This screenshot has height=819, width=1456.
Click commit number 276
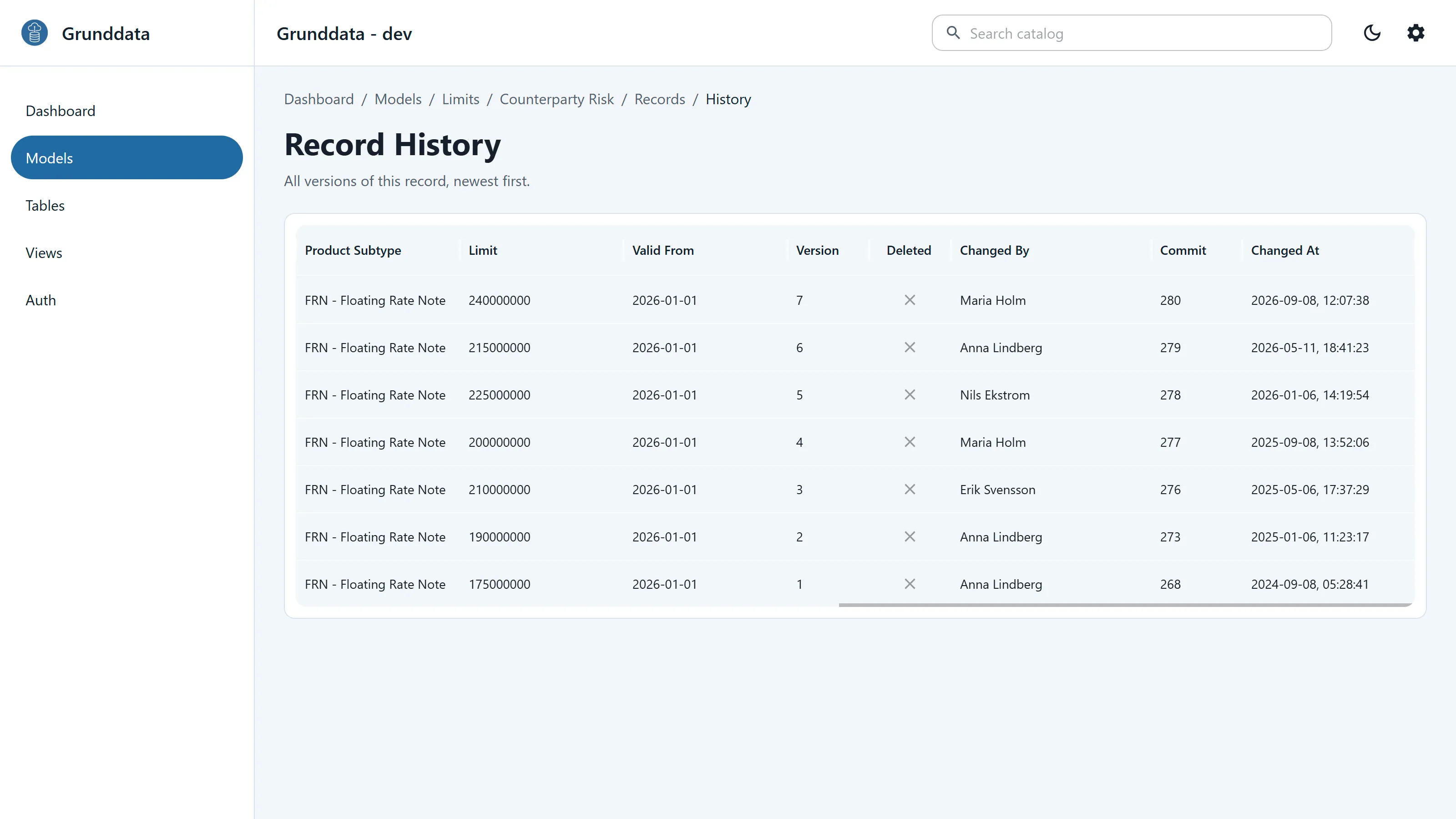tap(1171, 490)
